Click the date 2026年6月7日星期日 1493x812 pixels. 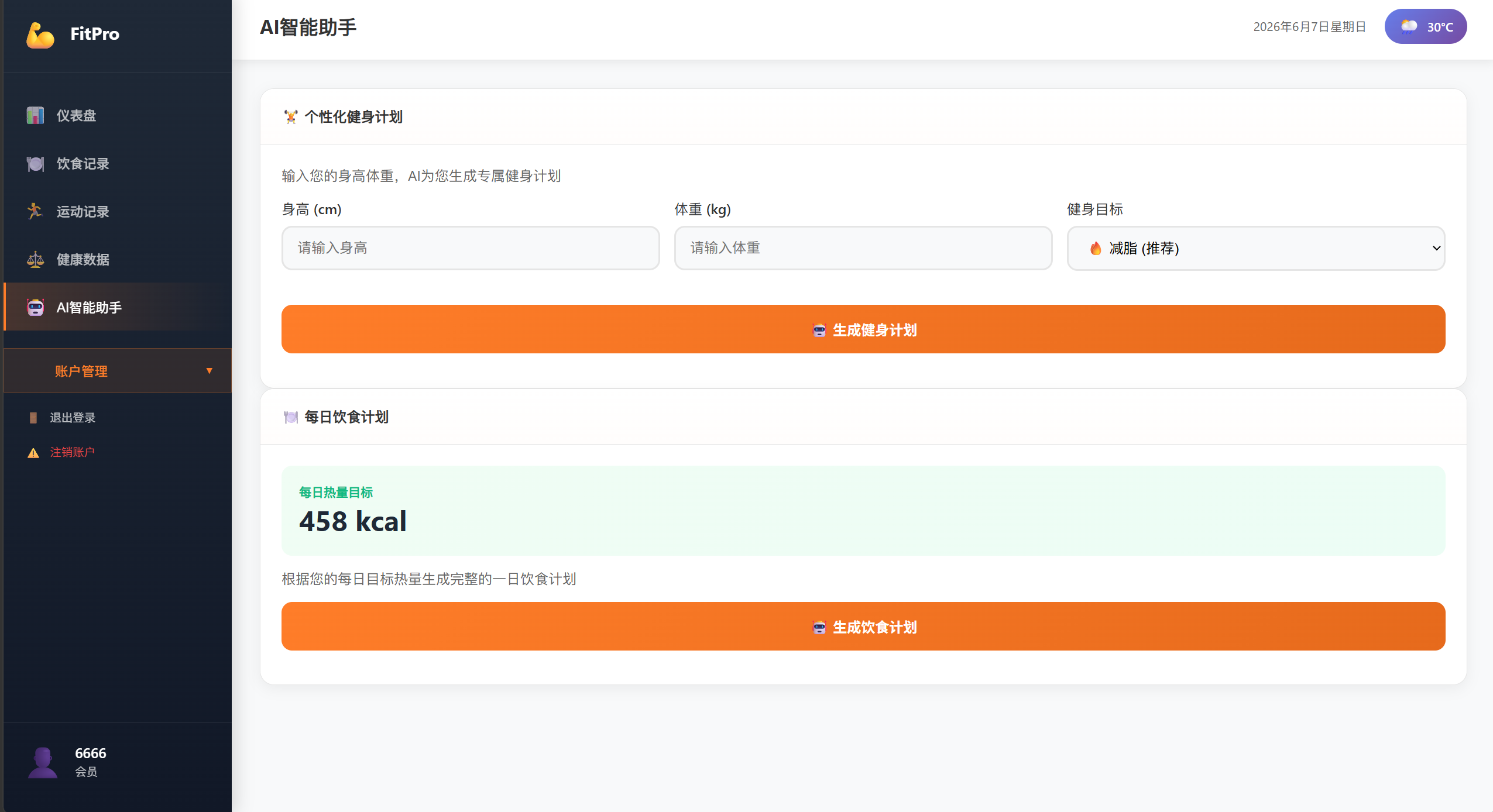pyautogui.click(x=1309, y=27)
